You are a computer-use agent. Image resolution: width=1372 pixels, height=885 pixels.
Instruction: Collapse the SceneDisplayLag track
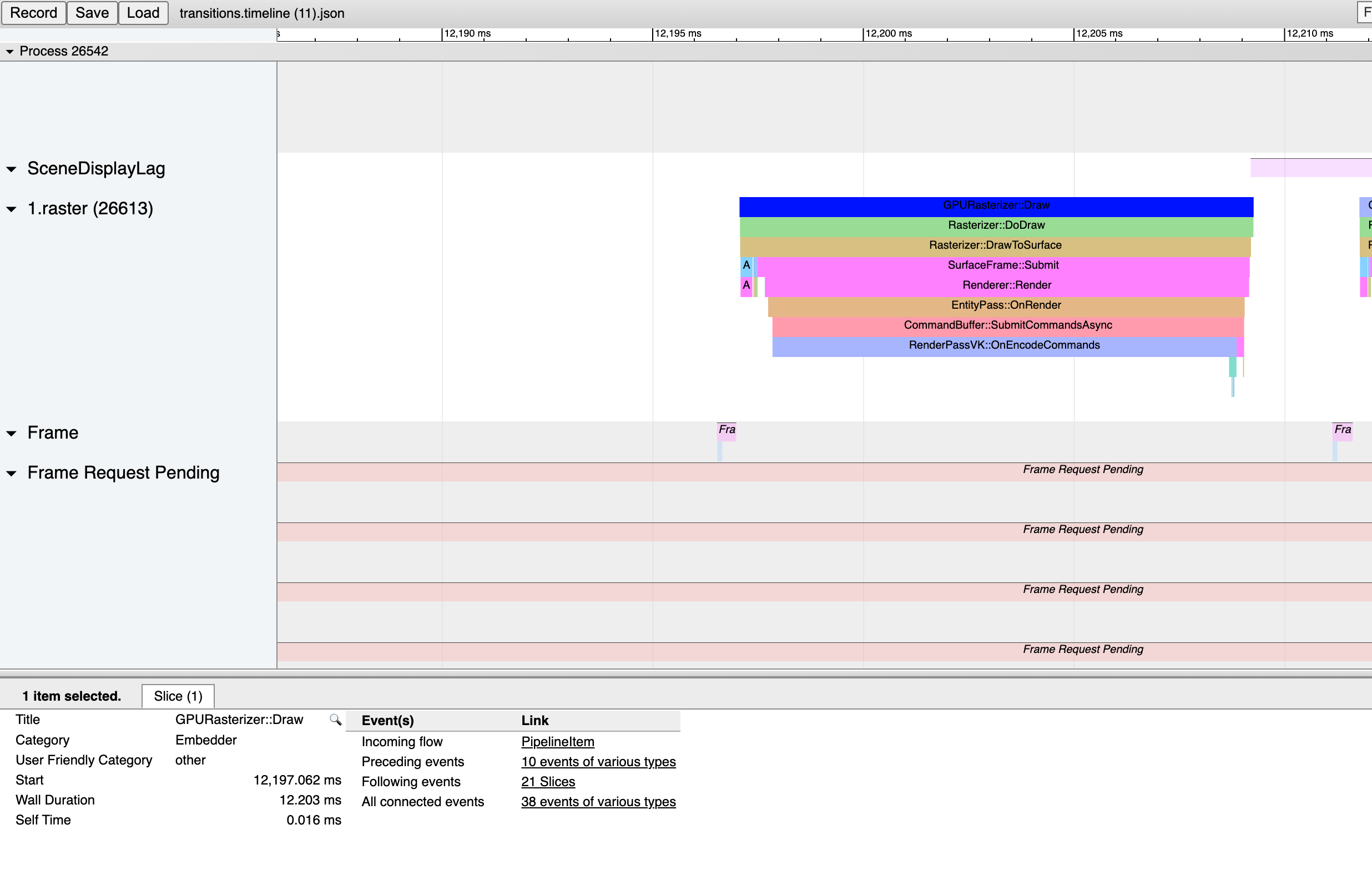(11, 168)
